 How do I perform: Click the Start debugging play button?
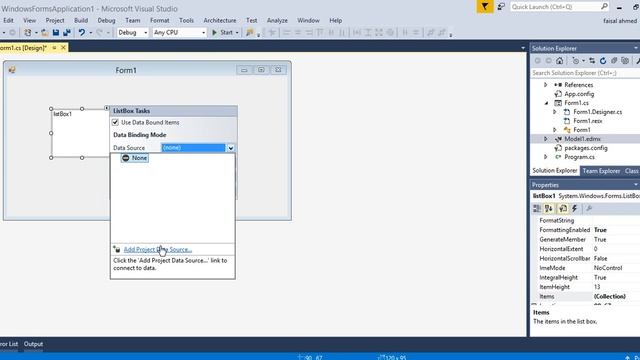(214, 32)
